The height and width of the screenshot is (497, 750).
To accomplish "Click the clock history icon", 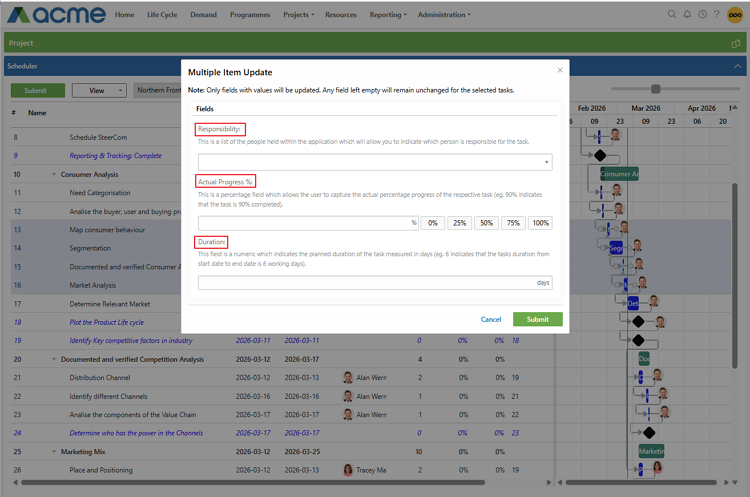I will 702,15.
